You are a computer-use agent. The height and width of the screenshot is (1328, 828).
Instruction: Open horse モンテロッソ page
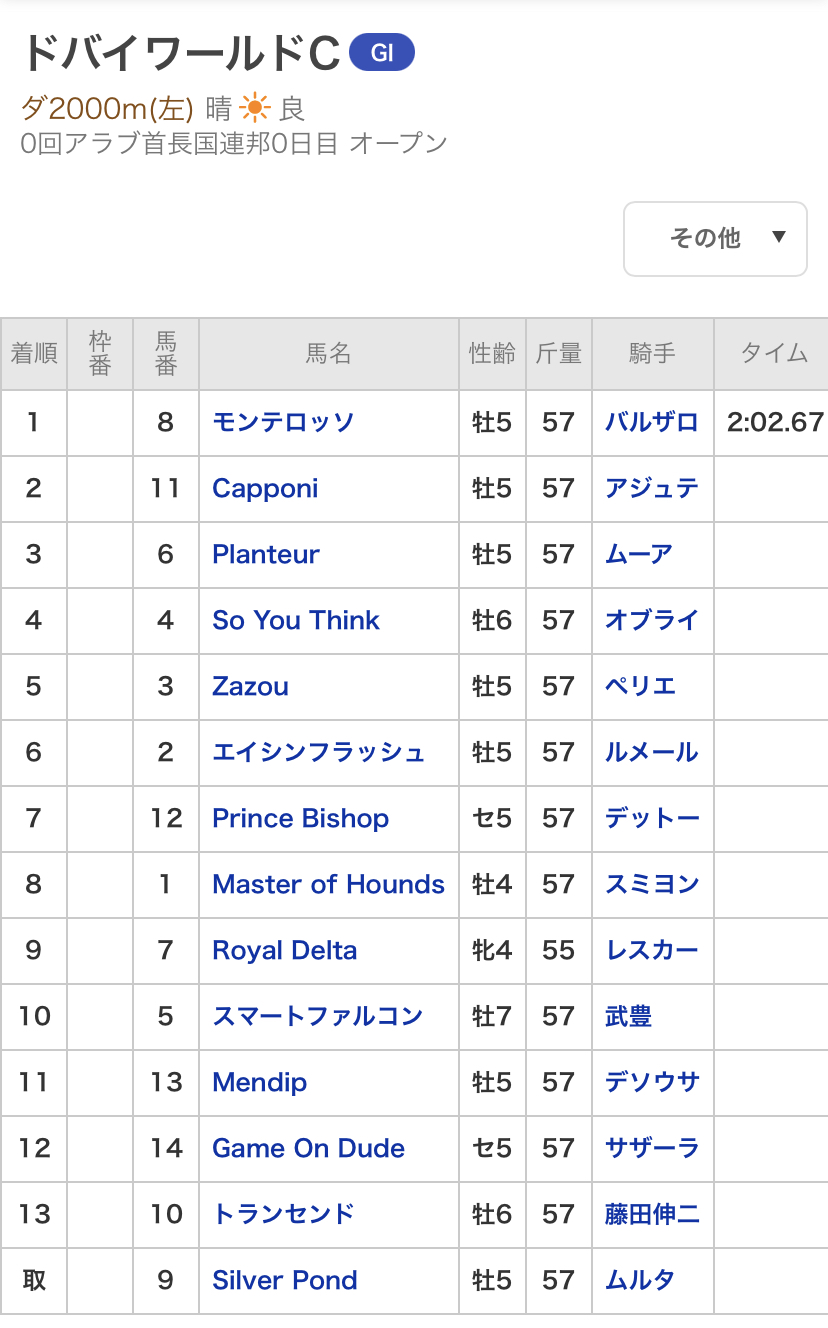point(283,422)
